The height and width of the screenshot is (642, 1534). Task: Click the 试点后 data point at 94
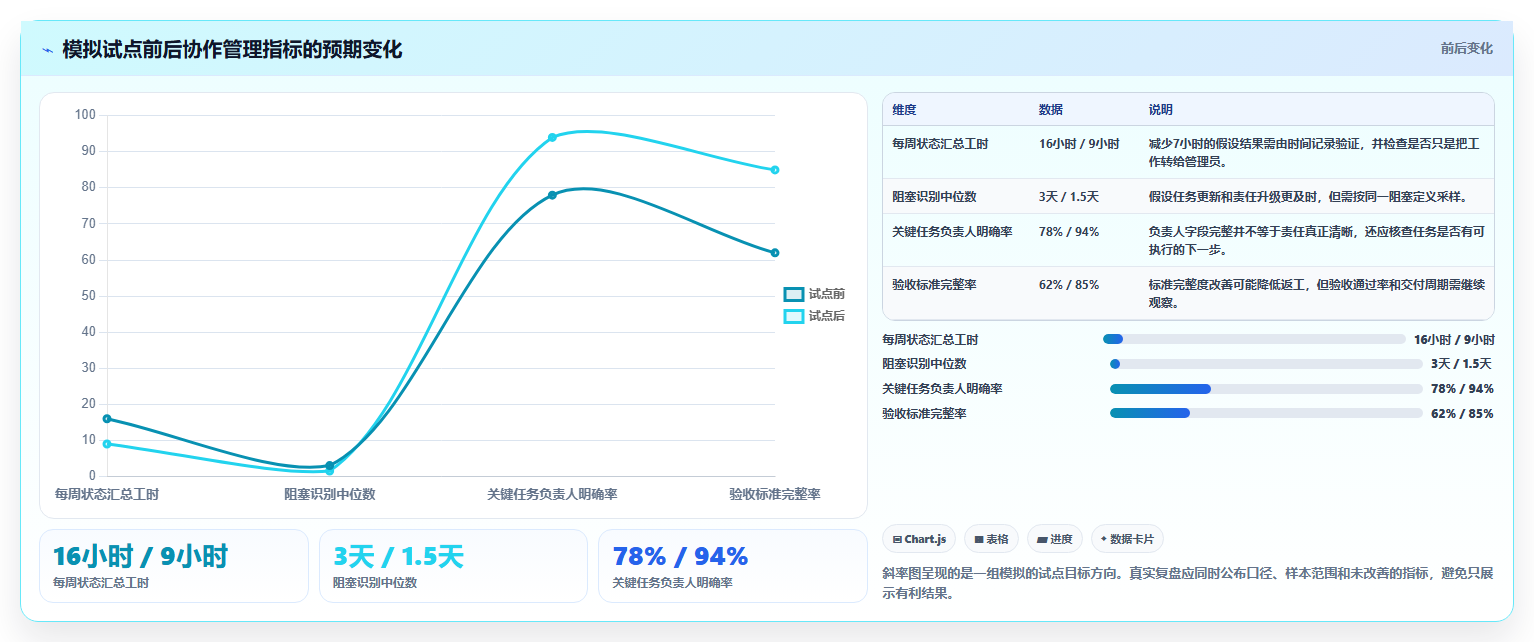pos(552,137)
